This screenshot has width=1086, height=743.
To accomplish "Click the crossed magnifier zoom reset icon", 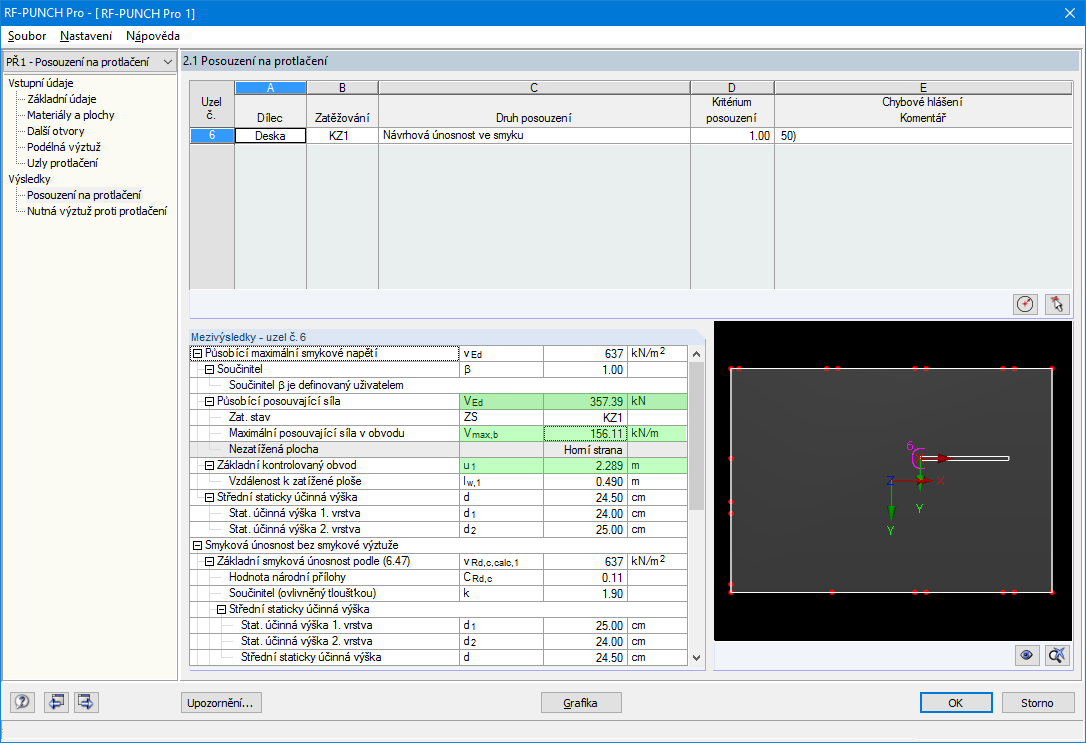I will pos(1057,655).
